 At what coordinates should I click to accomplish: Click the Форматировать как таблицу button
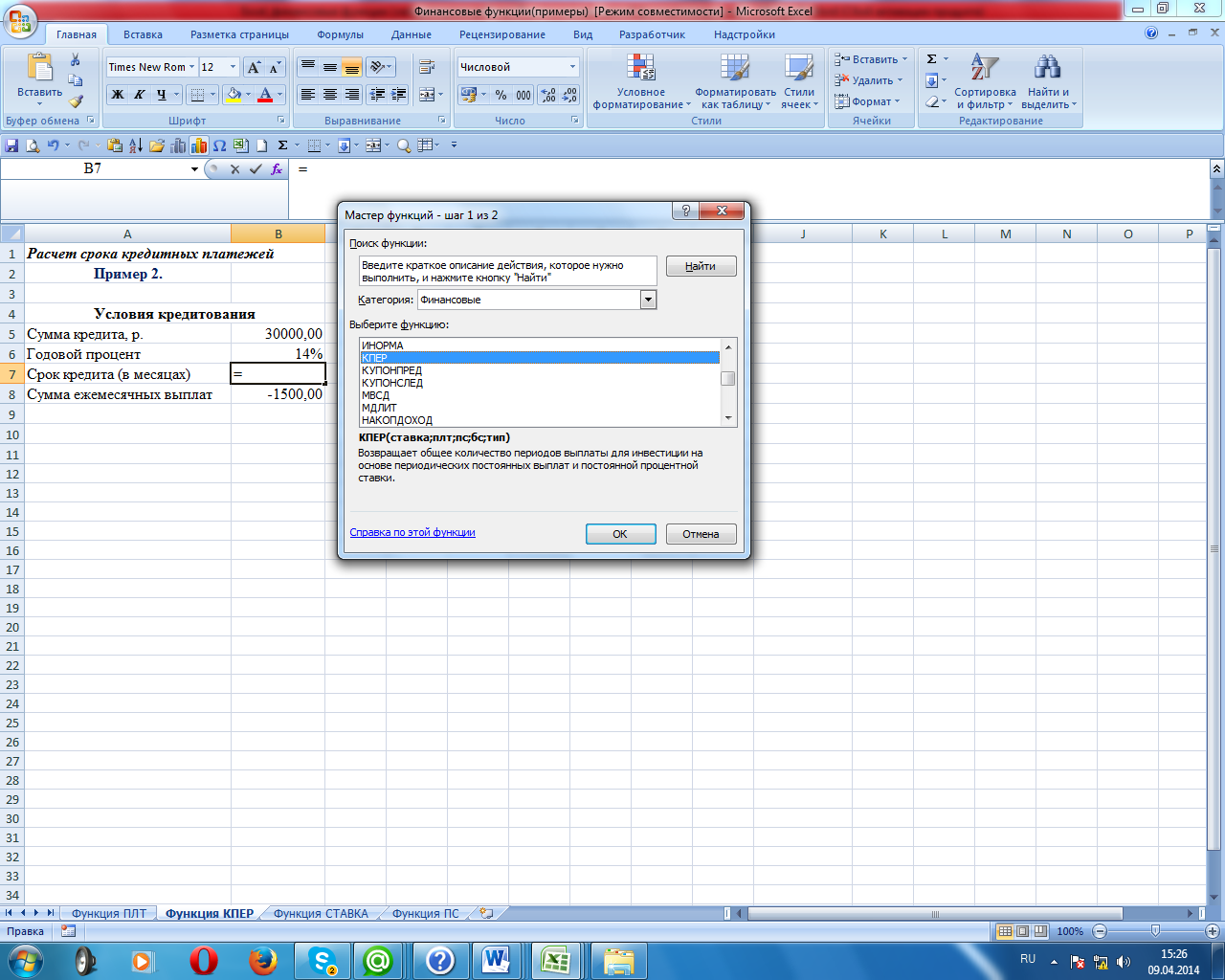click(x=735, y=82)
